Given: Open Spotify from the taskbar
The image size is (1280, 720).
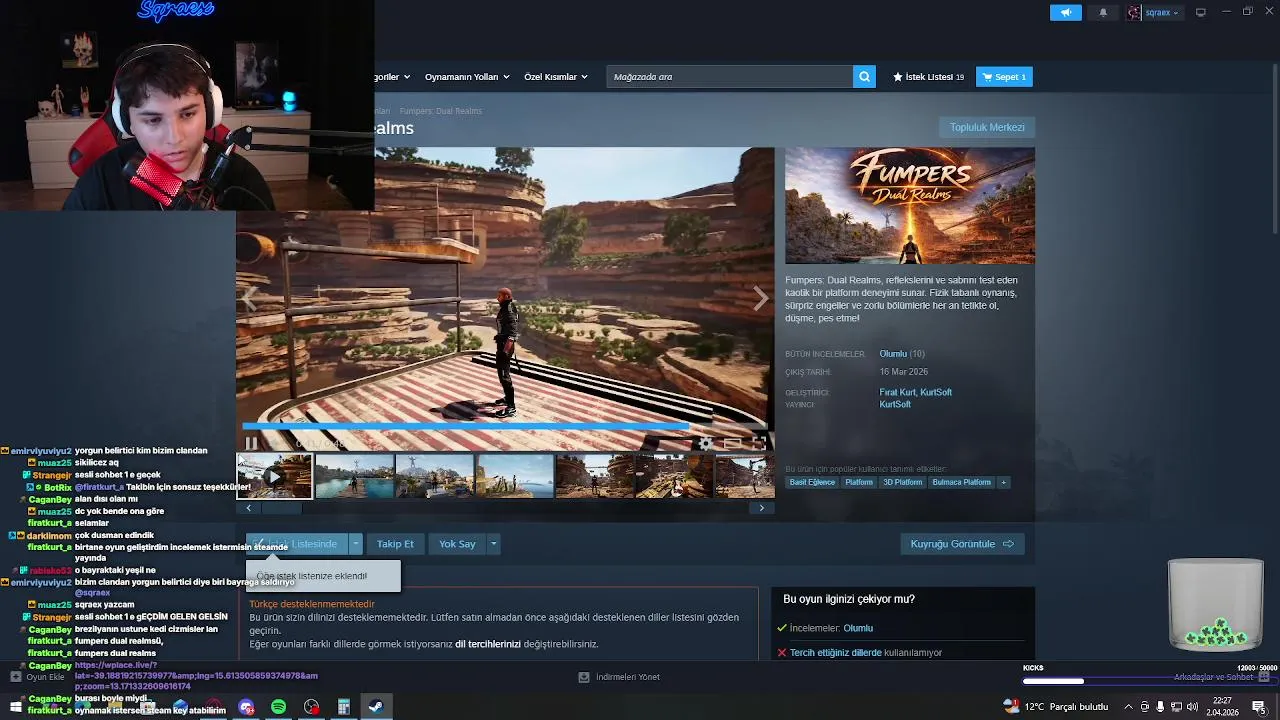Looking at the screenshot, I should pyautogui.click(x=278, y=707).
